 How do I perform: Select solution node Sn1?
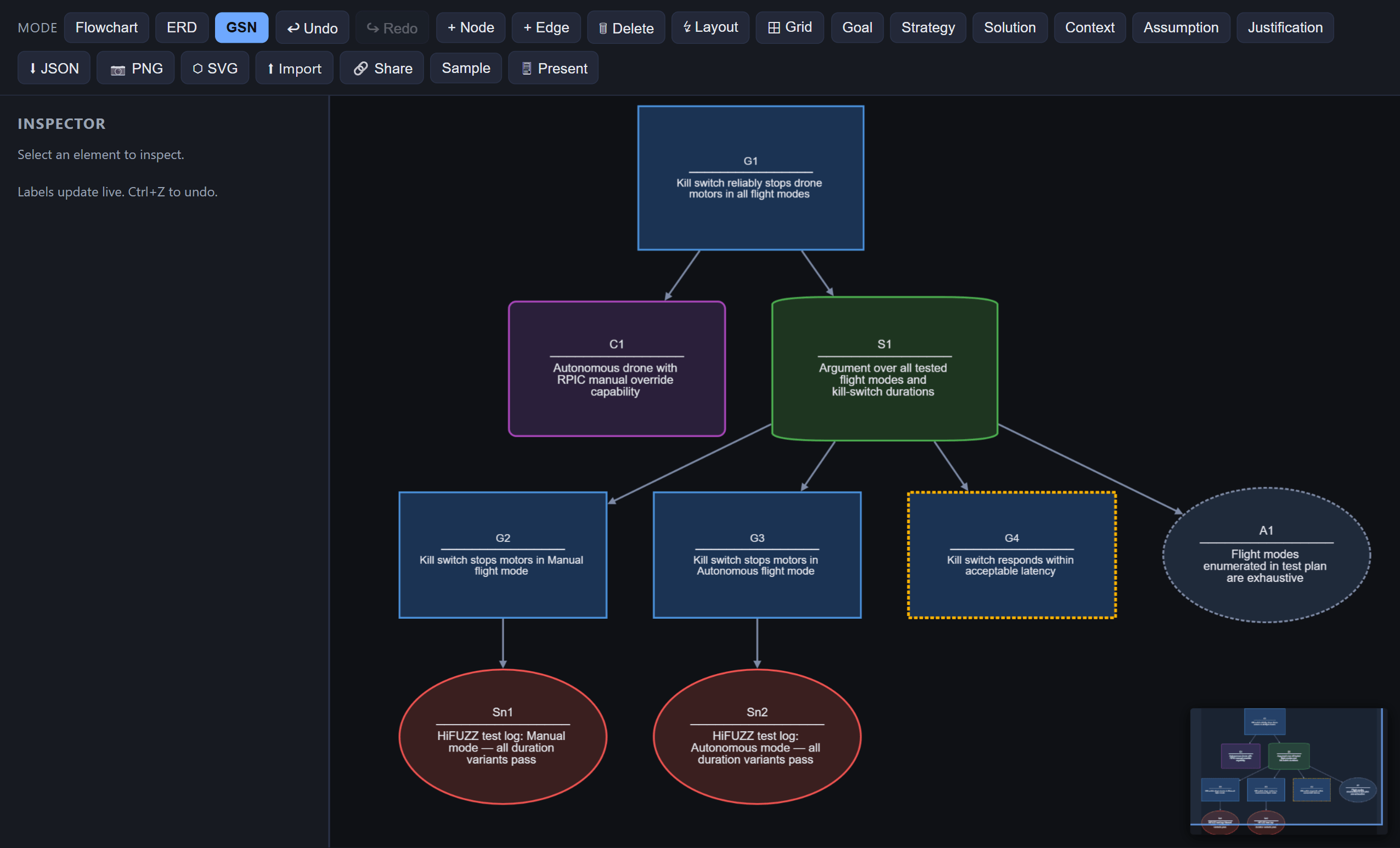503,736
